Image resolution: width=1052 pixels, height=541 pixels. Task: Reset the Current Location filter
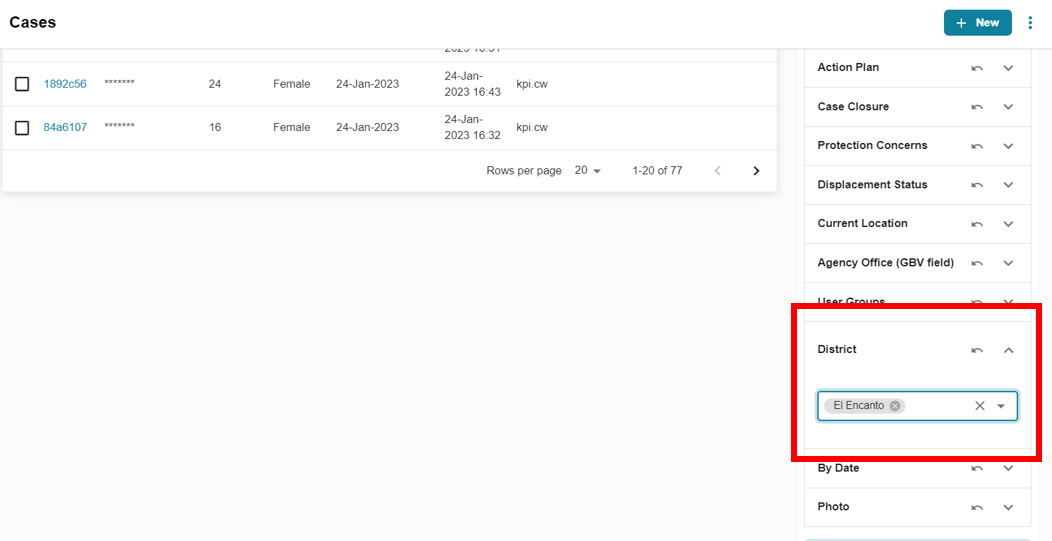click(978, 224)
